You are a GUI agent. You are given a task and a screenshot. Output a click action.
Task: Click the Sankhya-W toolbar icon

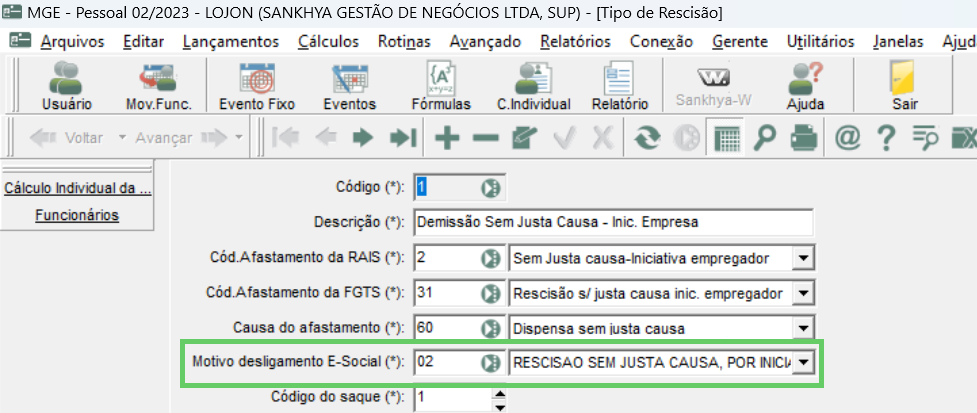point(713,85)
